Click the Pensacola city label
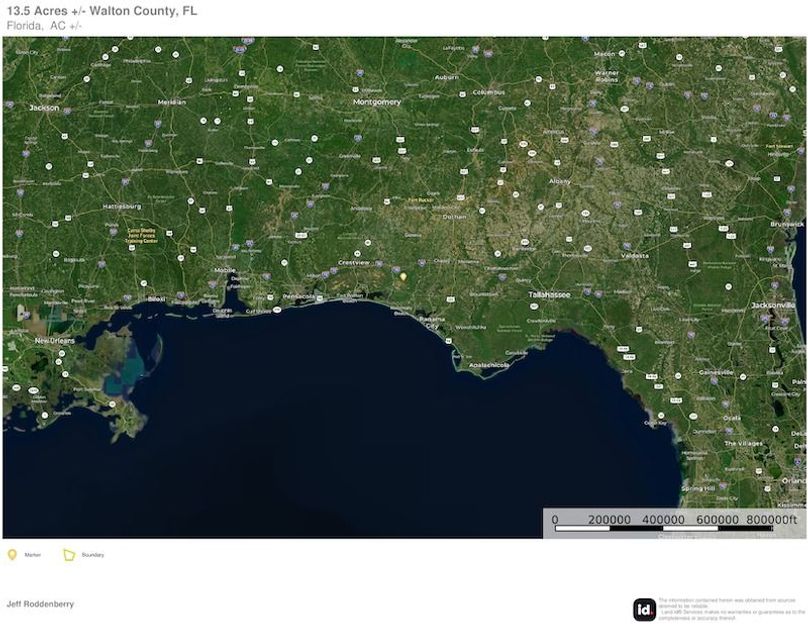The width and height of the screenshot is (808, 624). pos(298,297)
